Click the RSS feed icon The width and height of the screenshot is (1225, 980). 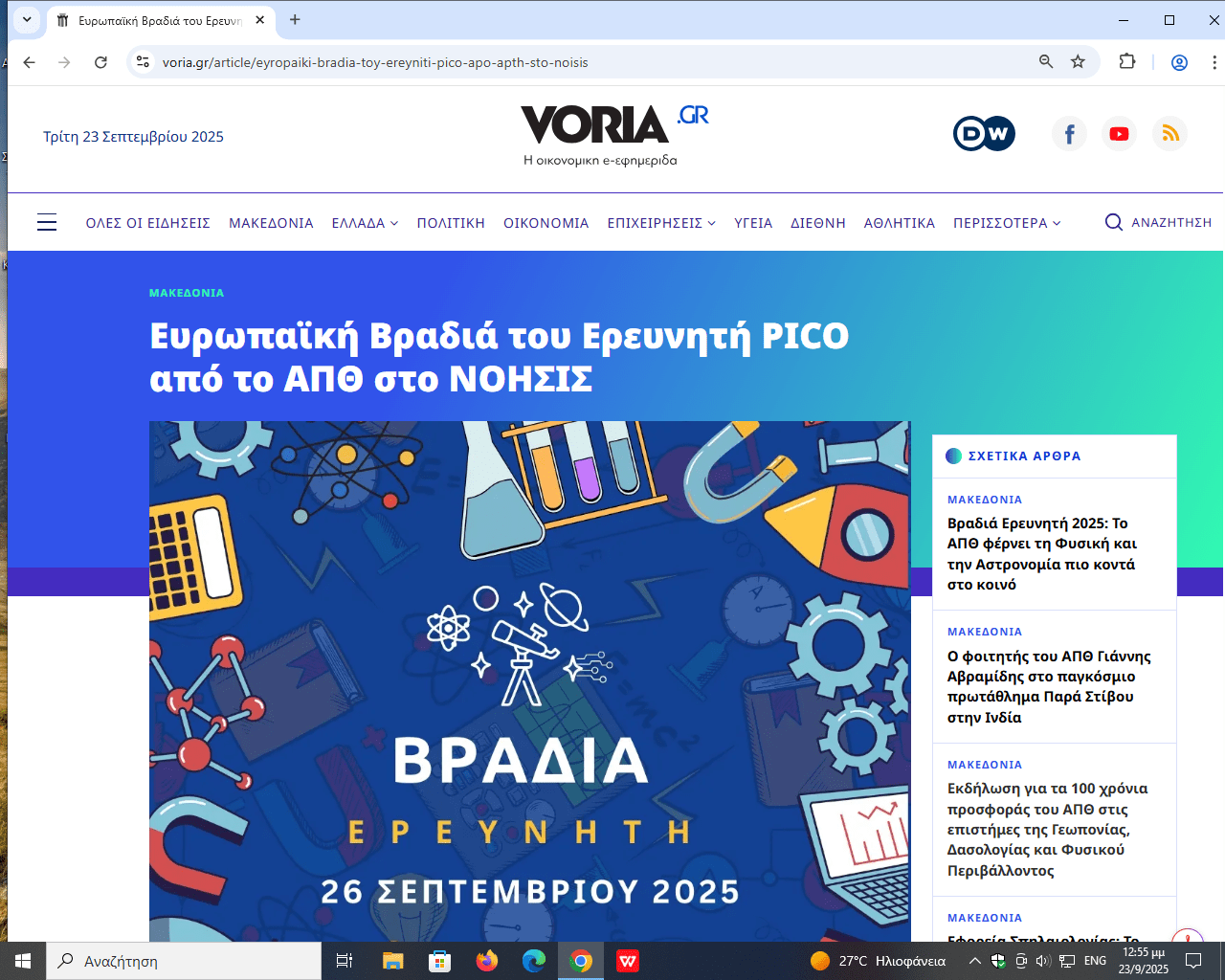coord(1169,134)
